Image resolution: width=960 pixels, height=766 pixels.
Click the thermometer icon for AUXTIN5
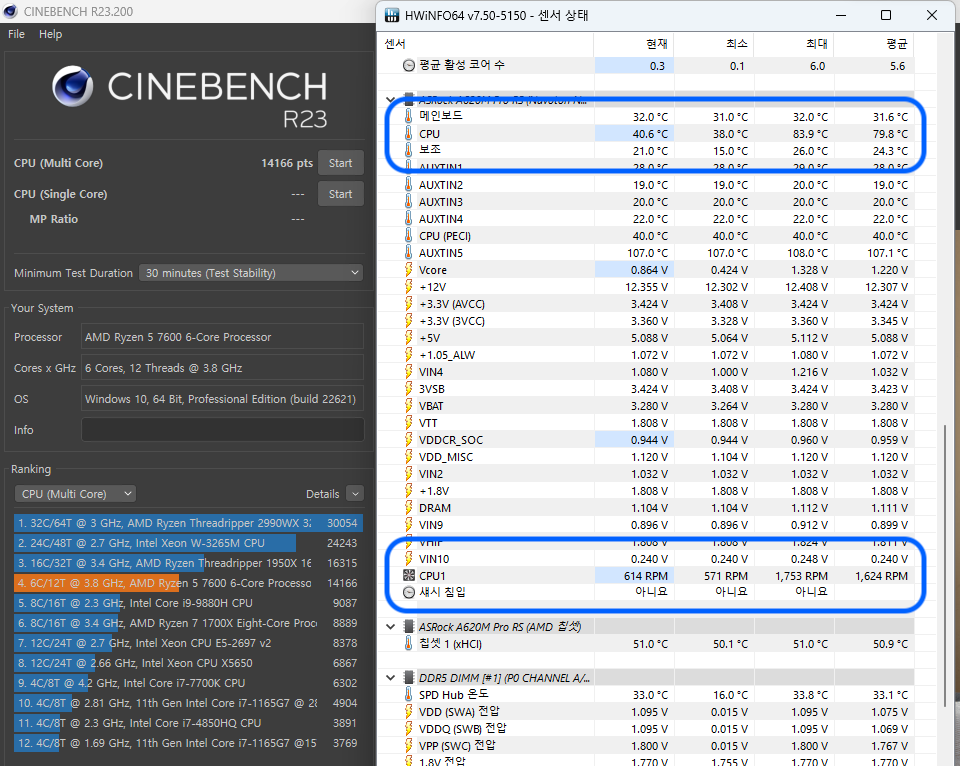(x=408, y=252)
